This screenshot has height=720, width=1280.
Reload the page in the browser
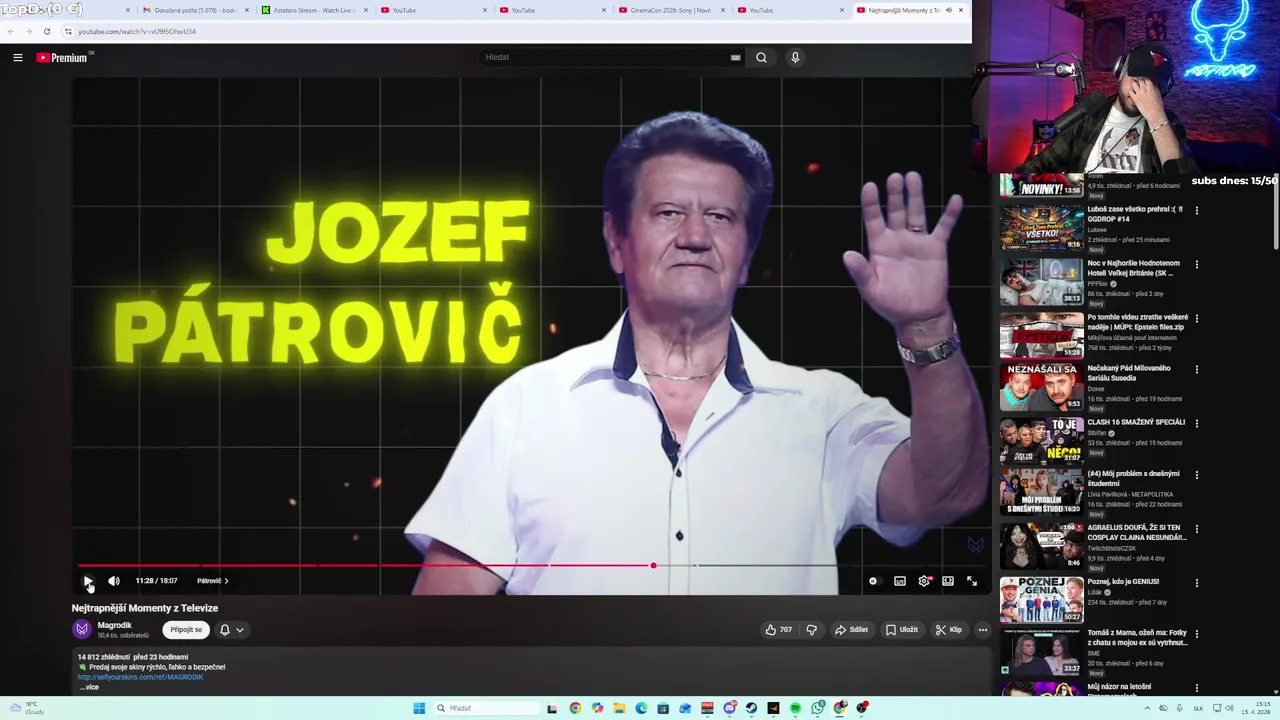46,31
